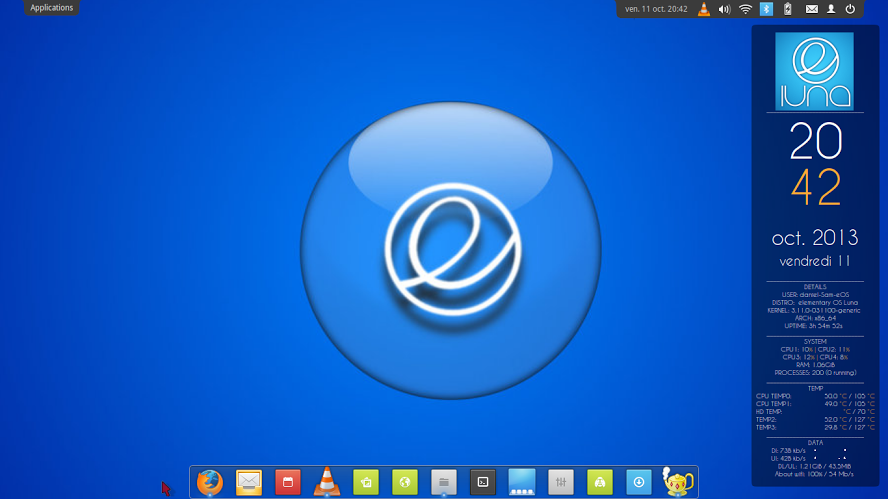Launch VLC media player from dock
The image size is (888, 499).
click(327, 482)
